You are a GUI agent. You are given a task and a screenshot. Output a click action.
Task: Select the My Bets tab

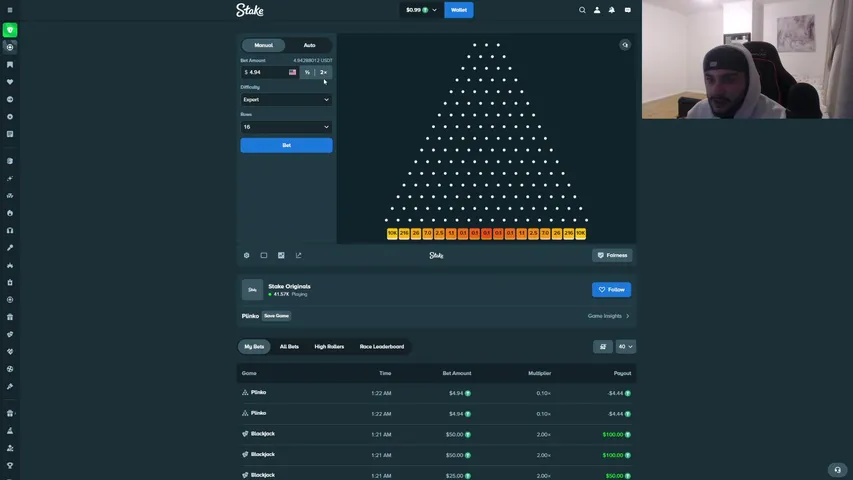[254, 347]
